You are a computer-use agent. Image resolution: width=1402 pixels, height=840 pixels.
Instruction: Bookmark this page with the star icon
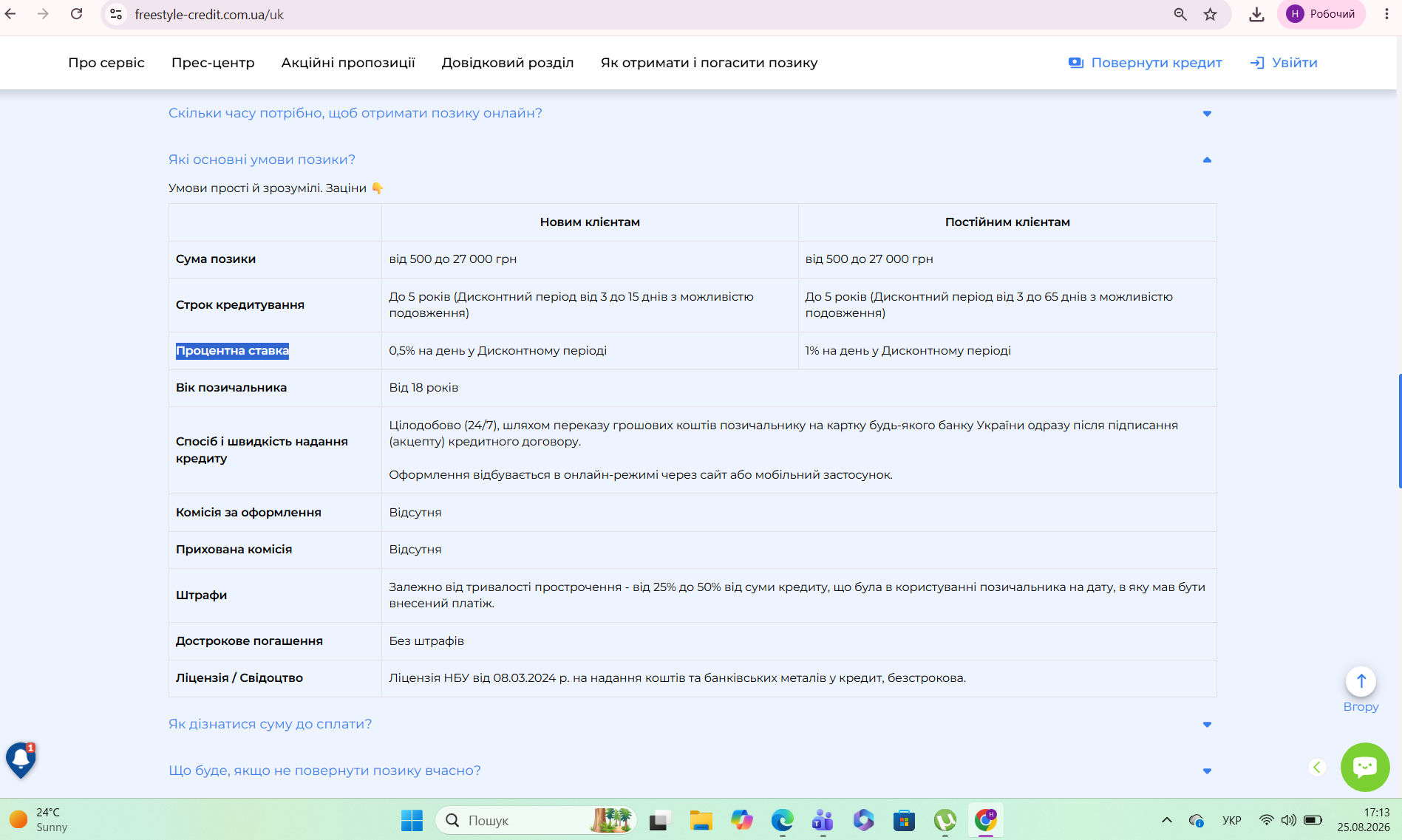pos(1210,14)
